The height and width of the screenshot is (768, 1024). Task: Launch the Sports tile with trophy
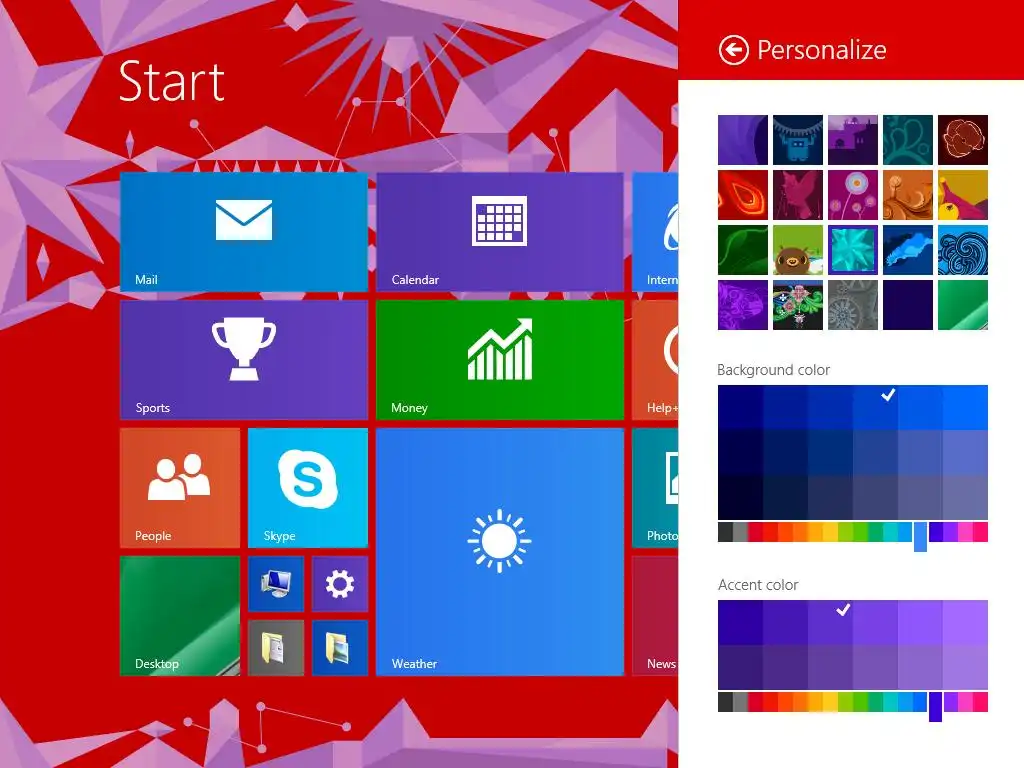(244, 360)
